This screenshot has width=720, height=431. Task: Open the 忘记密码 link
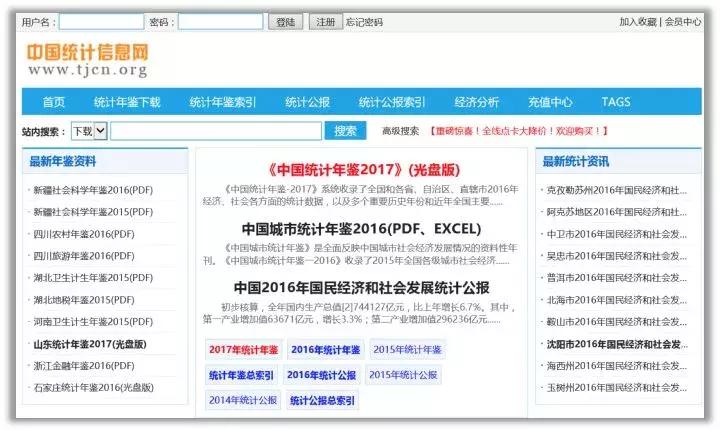364,22
